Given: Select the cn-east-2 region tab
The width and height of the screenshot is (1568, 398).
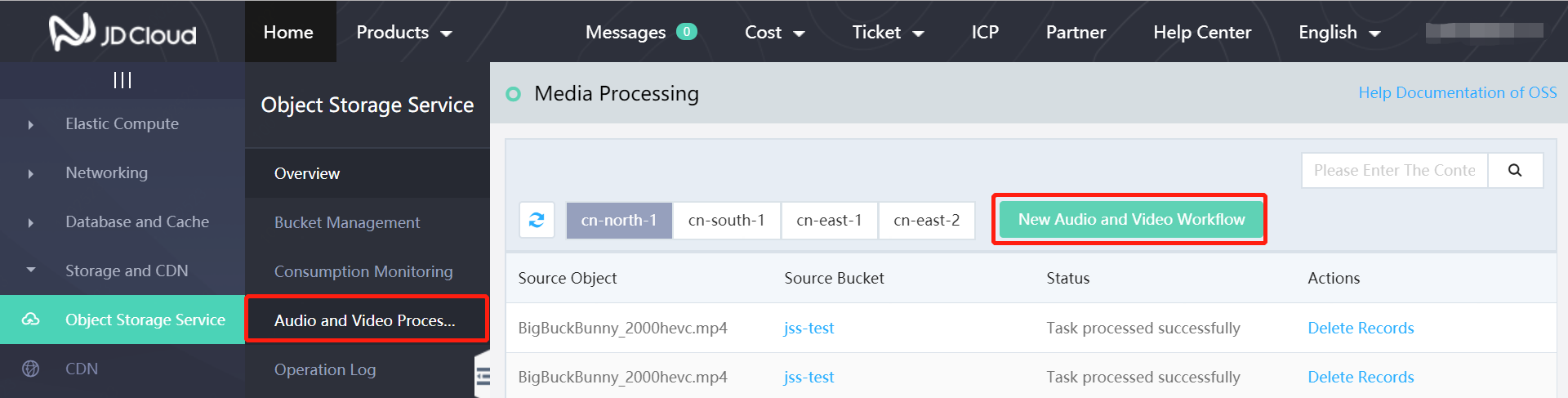Looking at the screenshot, I should coord(927,220).
